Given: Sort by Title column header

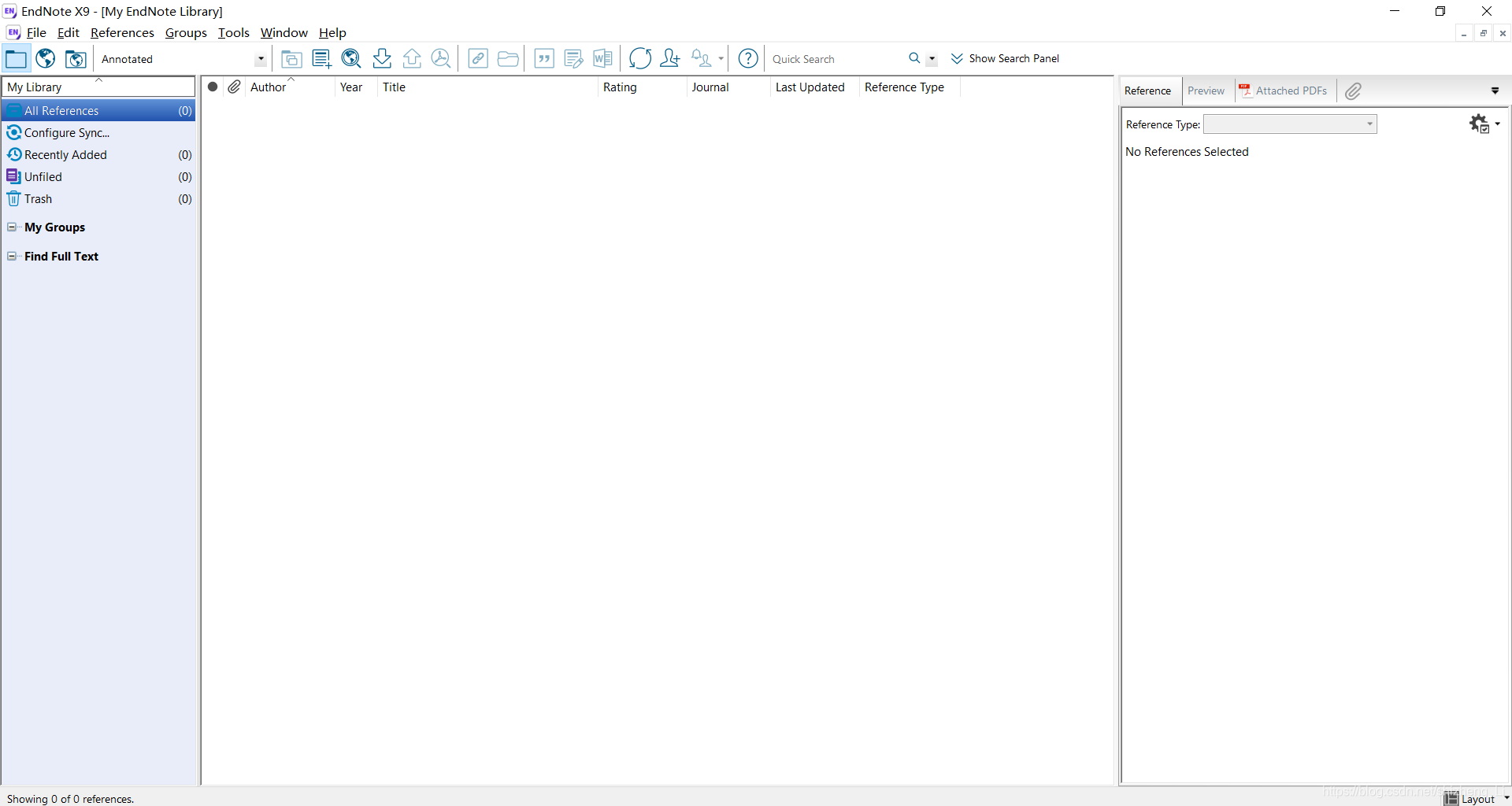Looking at the screenshot, I should [487, 87].
